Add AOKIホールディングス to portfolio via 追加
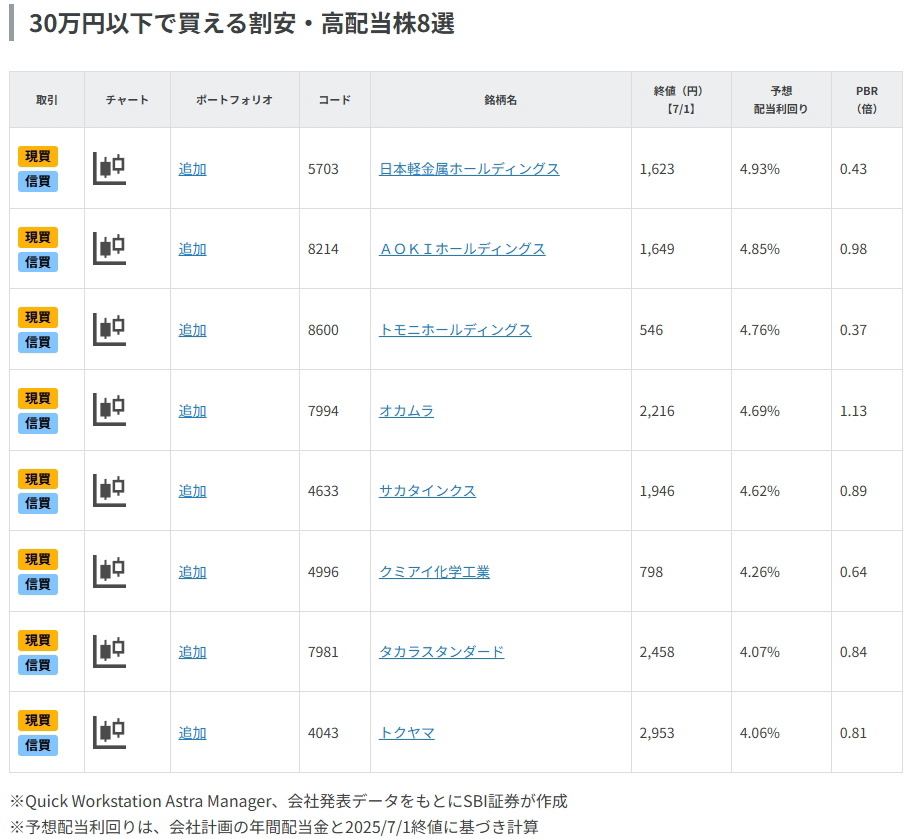910x839 pixels. [193, 249]
